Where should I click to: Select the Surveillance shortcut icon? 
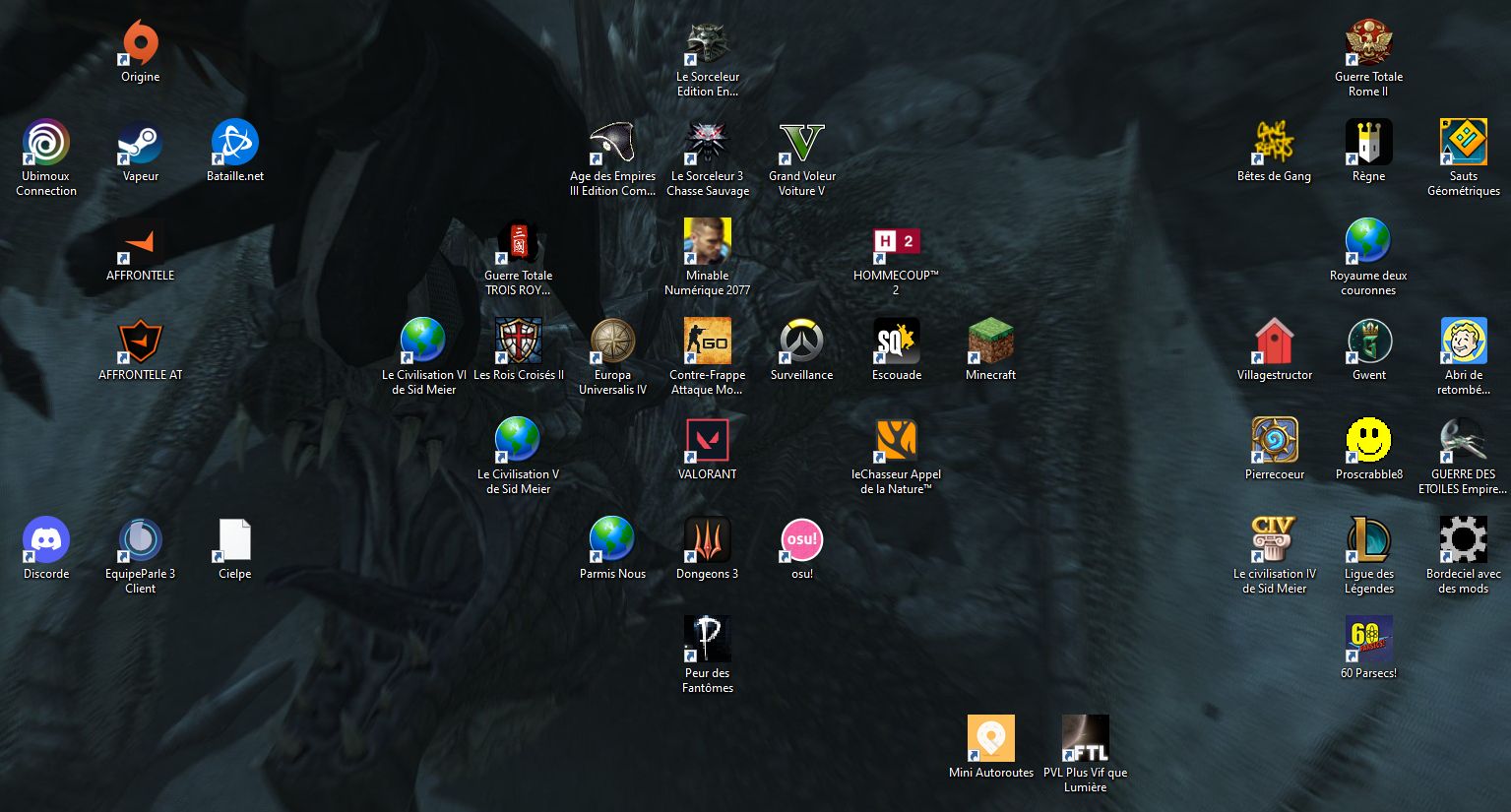(802, 342)
